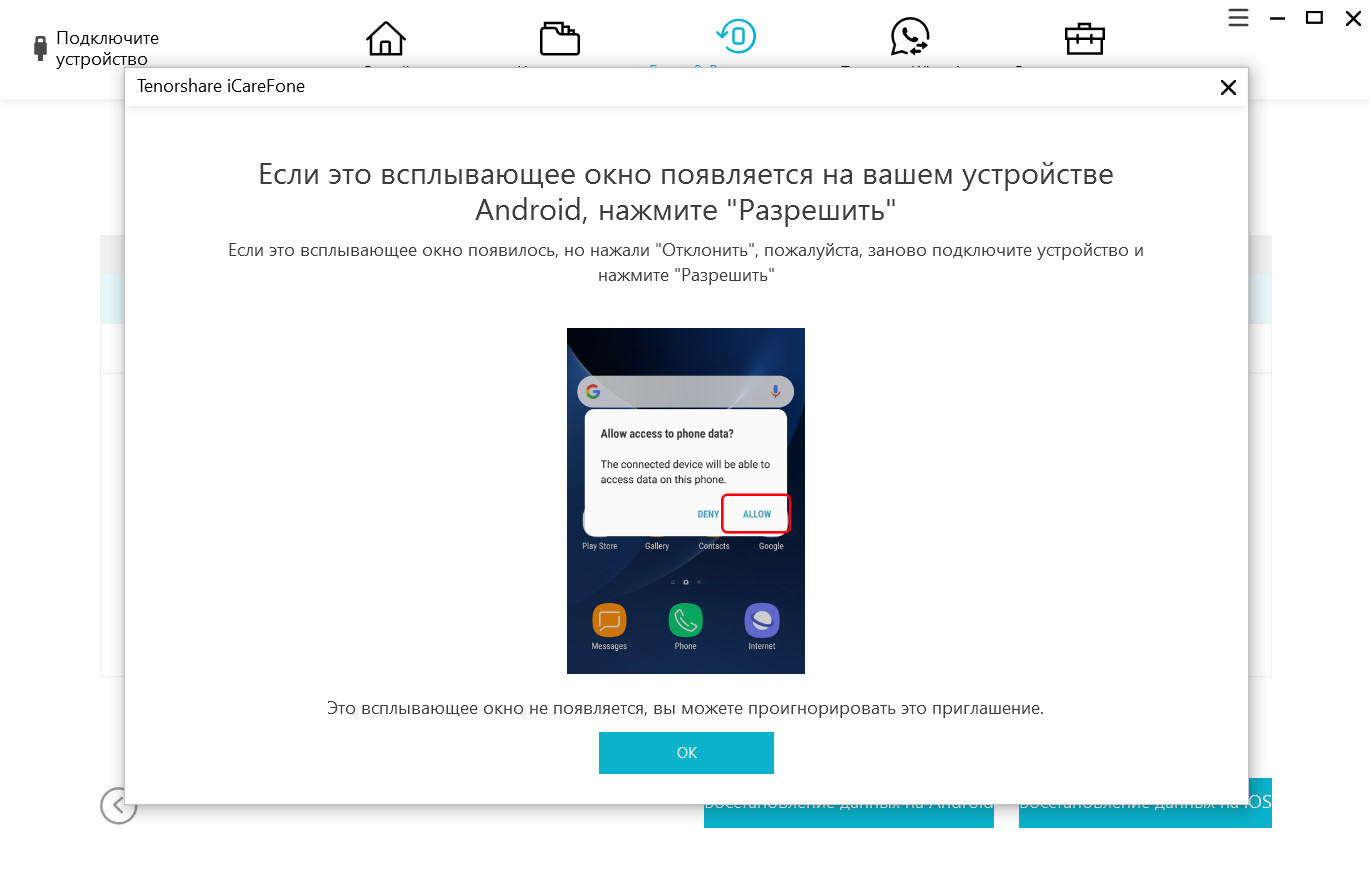1370x870 pixels.
Task: Click the back arrow circle icon
Action: tap(118, 805)
